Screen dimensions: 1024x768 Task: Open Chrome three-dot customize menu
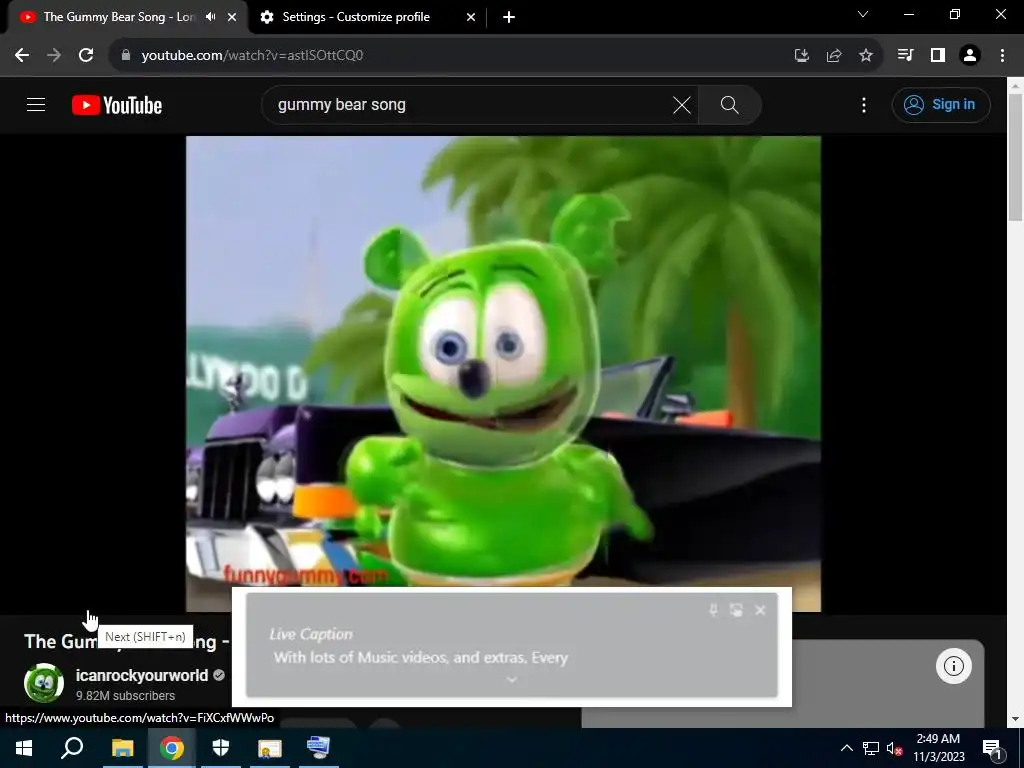tap(1002, 56)
